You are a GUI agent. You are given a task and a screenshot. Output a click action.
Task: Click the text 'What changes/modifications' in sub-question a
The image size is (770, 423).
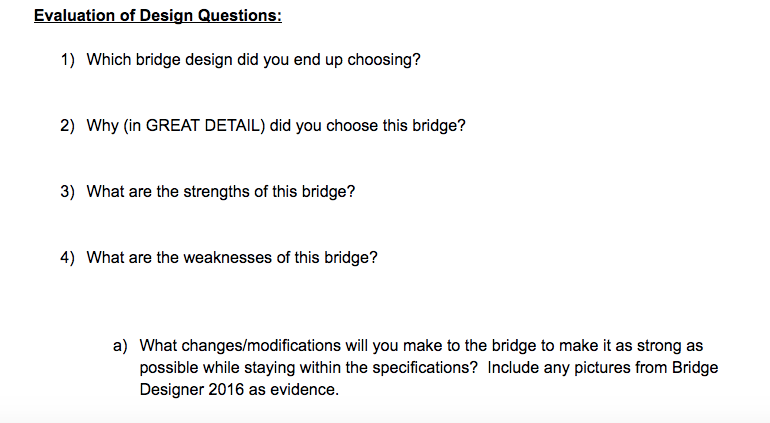pos(240,345)
